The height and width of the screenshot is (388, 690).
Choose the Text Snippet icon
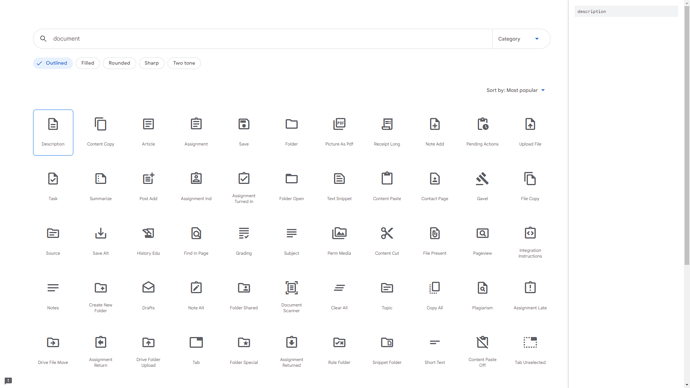[339, 179]
